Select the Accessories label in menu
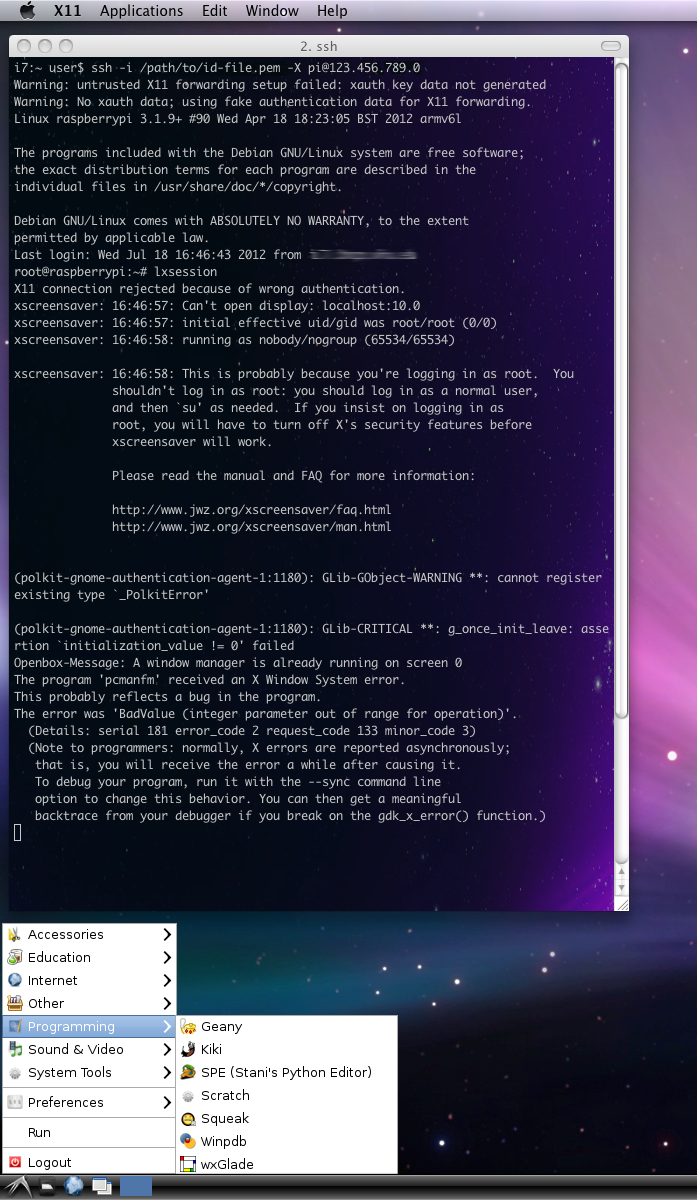Image resolution: width=697 pixels, height=1200 pixels. click(x=66, y=934)
